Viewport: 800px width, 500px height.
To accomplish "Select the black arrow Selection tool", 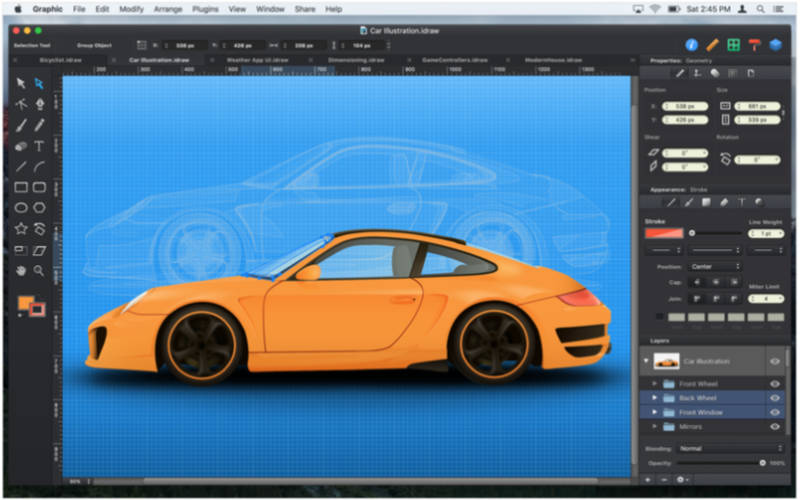I will pyautogui.click(x=21, y=83).
